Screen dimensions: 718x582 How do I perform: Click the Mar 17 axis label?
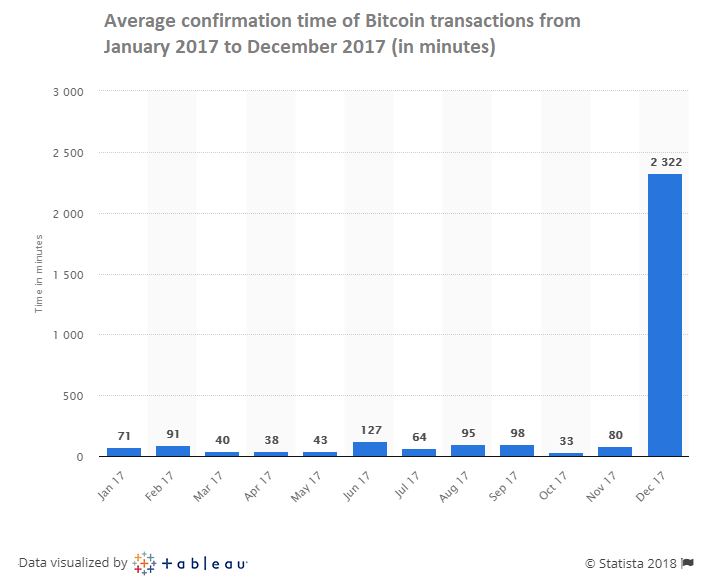click(x=208, y=486)
